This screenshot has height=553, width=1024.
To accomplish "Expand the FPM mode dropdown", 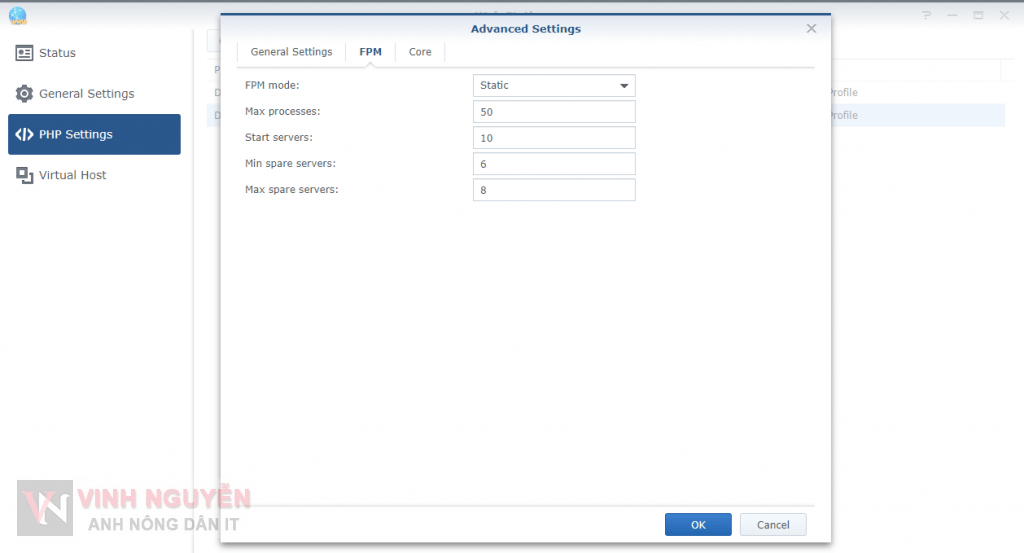I will click(554, 86).
